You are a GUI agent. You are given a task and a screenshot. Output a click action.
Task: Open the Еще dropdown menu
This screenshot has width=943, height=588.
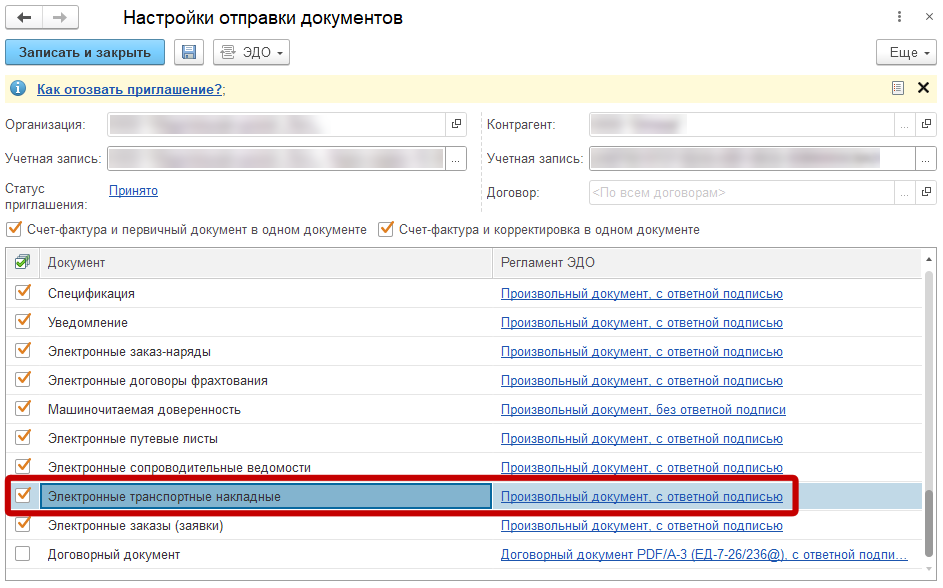click(906, 52)
